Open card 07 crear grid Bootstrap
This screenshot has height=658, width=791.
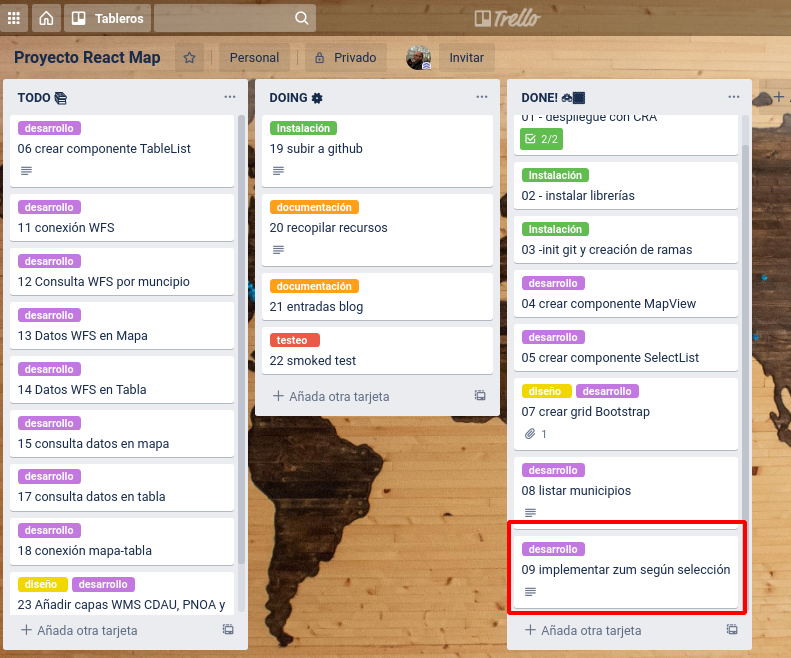click(626, 414)
